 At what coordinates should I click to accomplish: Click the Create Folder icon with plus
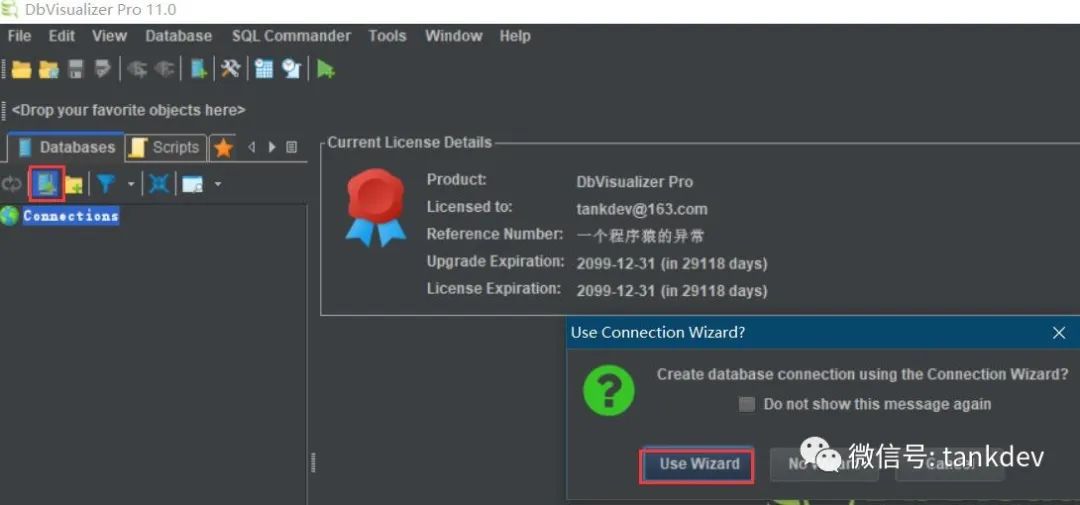tap(74, 184)
